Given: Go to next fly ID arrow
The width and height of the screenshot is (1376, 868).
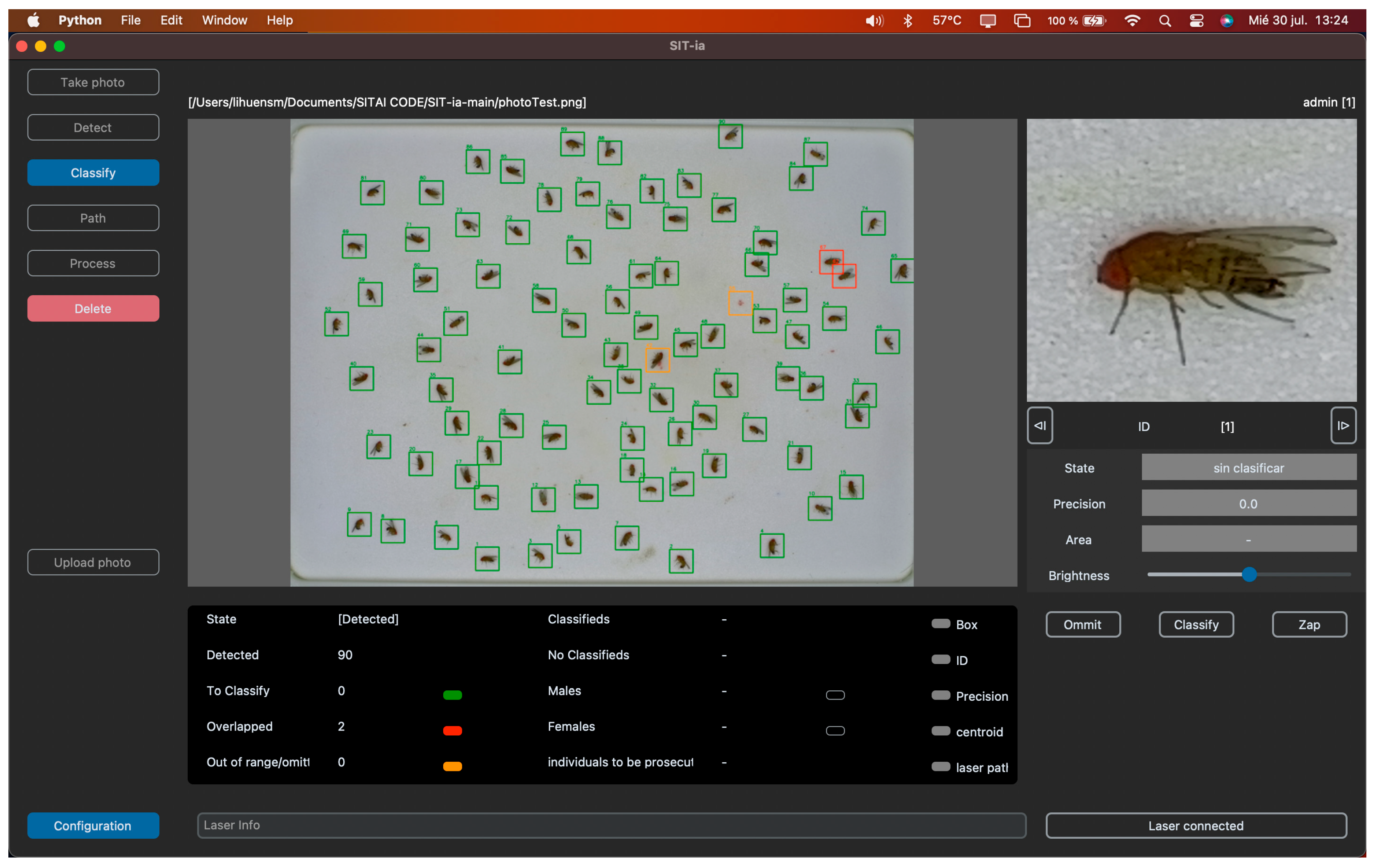Looking at the screenshot, I should [1343, 426].
